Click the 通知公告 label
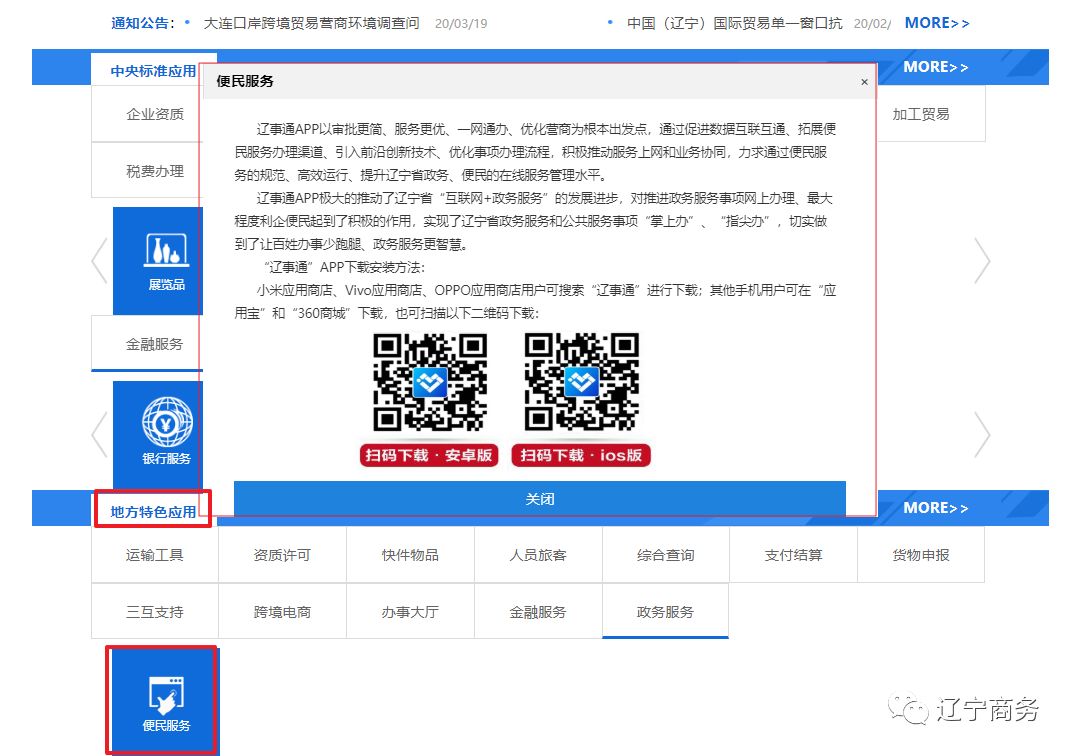This screenshot has width=1074, height=756. (x=142, y=23)
